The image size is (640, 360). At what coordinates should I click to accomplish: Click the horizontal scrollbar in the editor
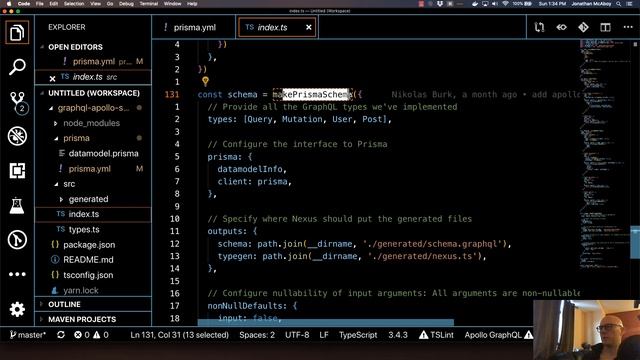[x=325, y=322]
